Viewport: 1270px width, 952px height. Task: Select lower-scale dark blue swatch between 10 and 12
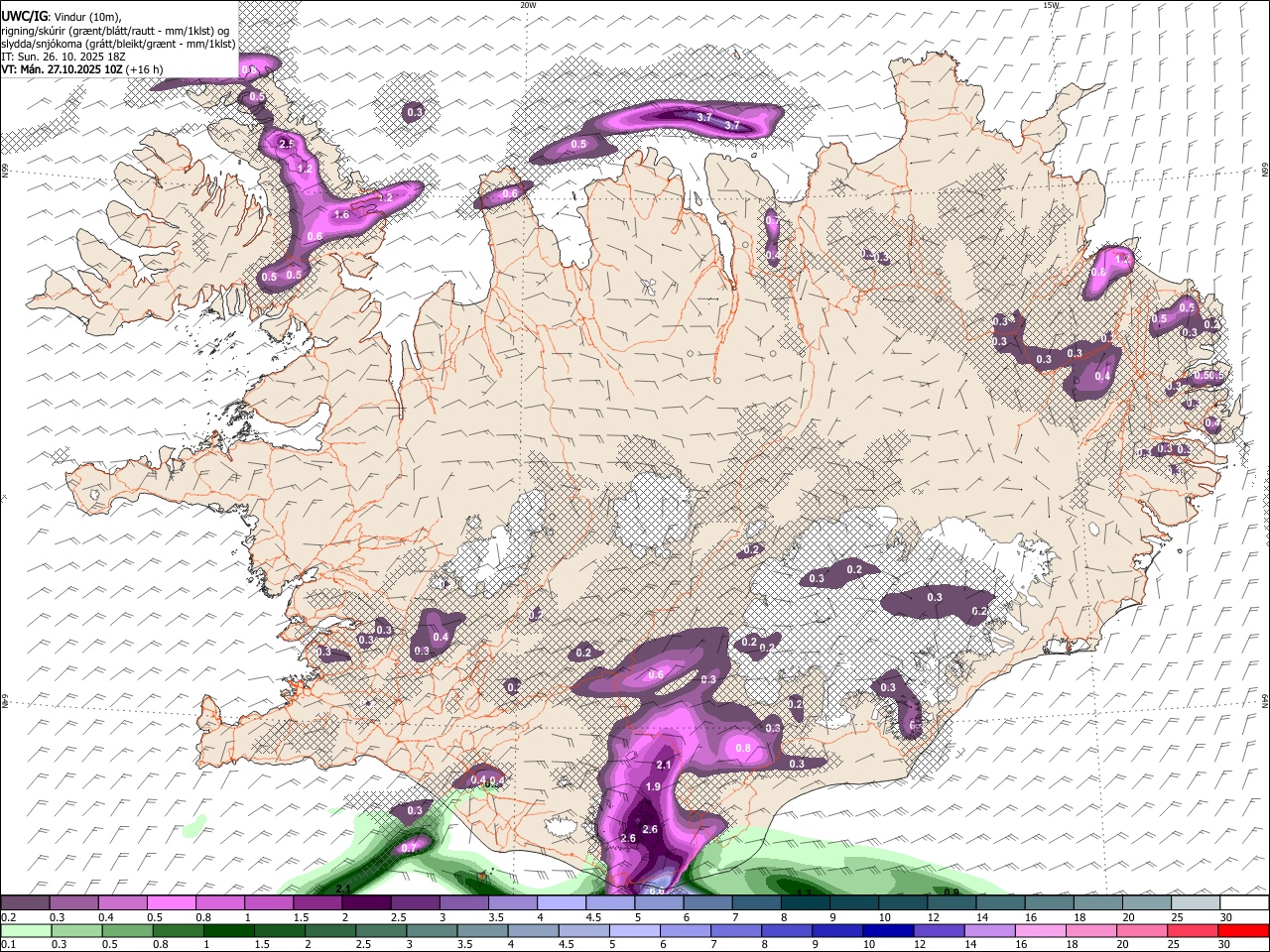coord(888,930)
